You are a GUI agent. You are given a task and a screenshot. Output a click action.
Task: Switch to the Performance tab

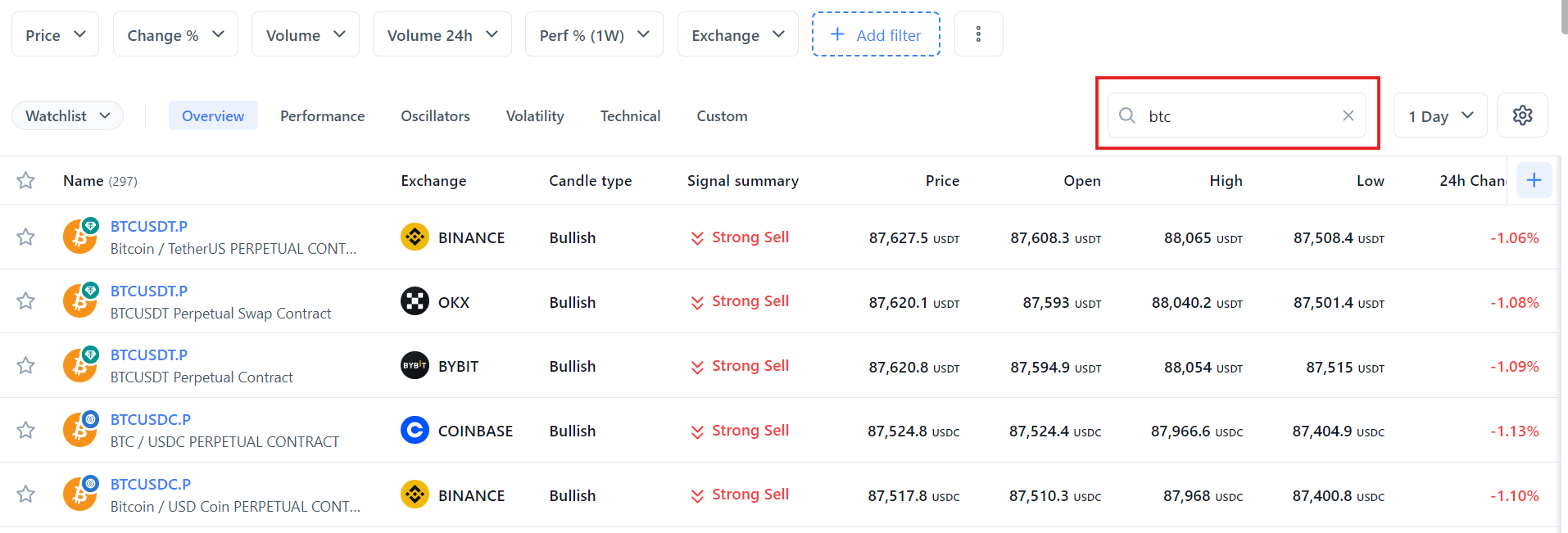pos(322,115)
